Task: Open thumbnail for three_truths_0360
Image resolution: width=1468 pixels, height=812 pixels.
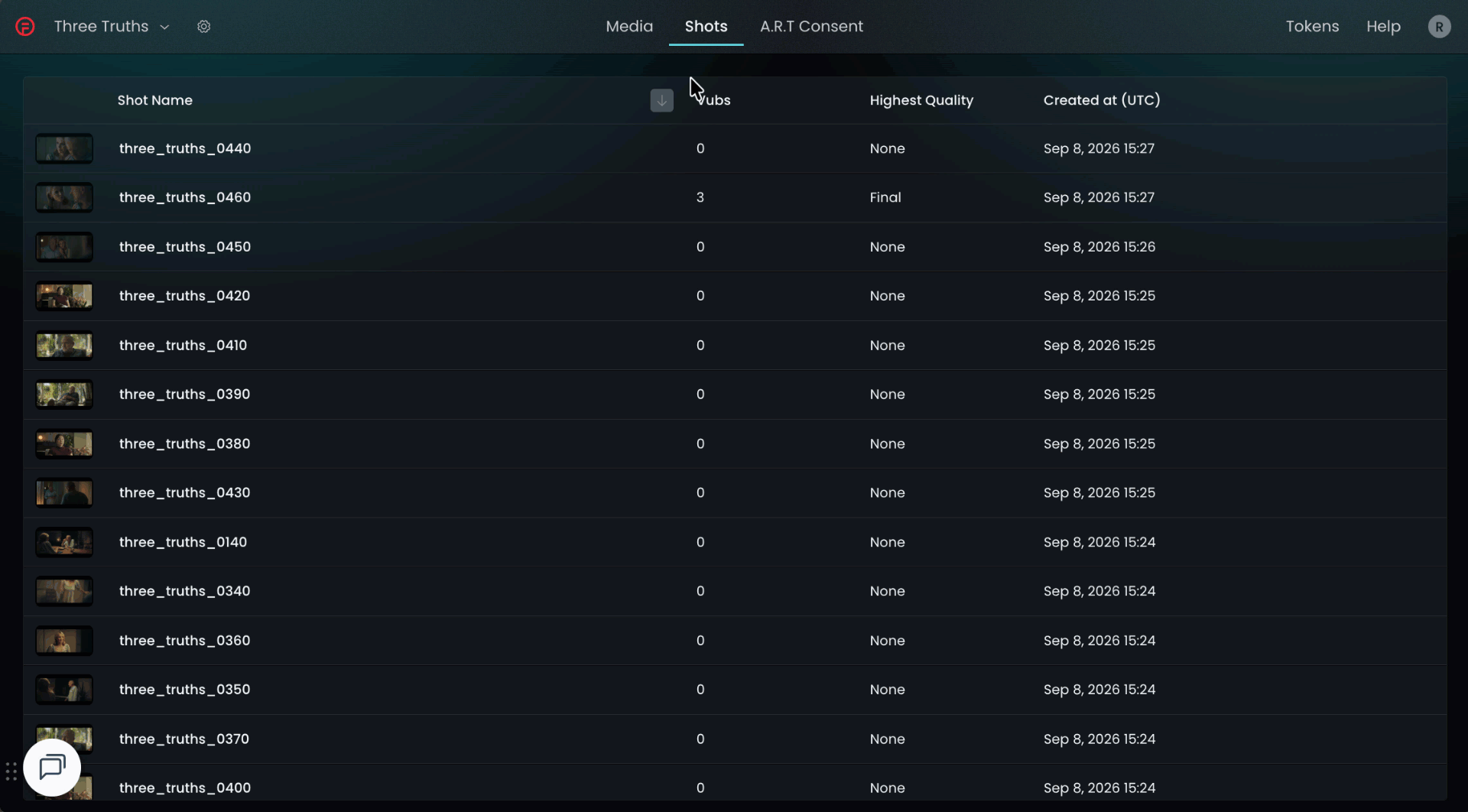Action: (64, 641)
